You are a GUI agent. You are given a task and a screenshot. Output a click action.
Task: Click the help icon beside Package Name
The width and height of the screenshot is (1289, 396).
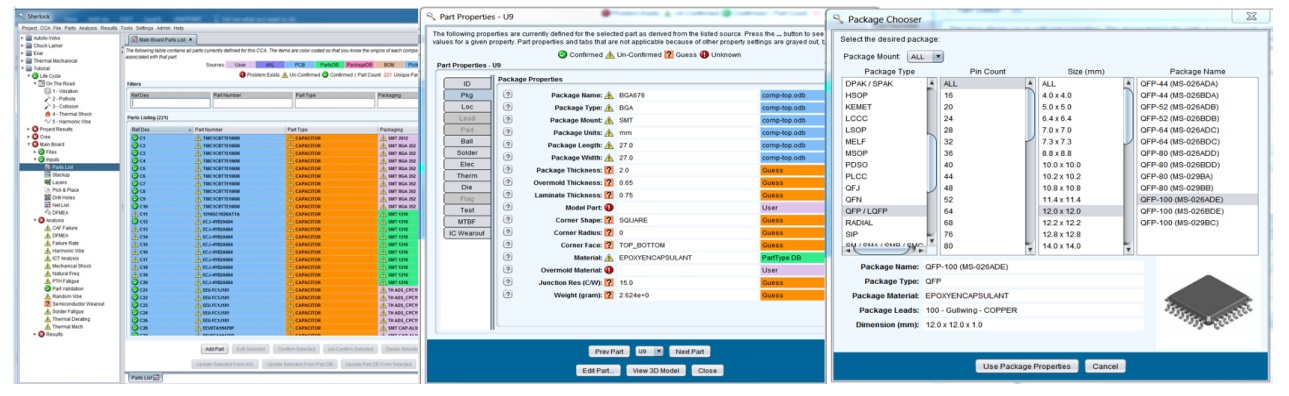507,94
